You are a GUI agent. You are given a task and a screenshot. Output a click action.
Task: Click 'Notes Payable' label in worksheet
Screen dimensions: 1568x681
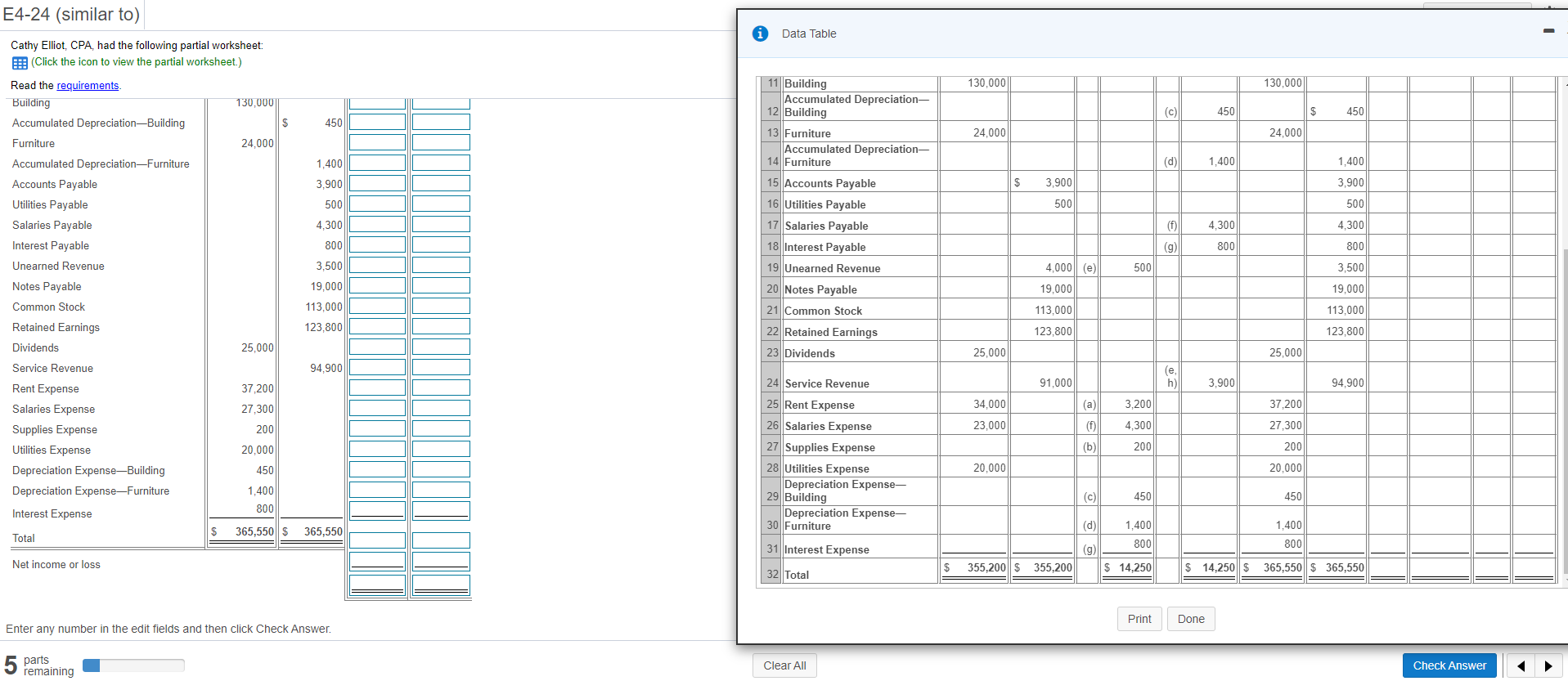(x=47, y=286)
